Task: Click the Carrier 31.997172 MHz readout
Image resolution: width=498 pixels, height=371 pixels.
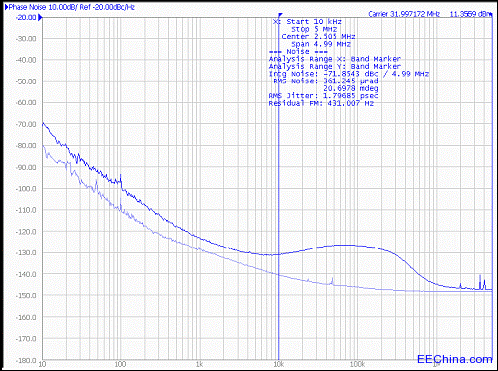Action: click(x=404, y=14)
